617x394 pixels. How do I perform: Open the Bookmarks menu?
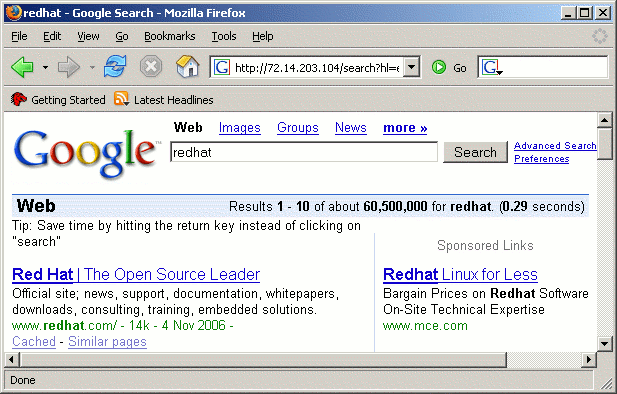click(170, 36)
